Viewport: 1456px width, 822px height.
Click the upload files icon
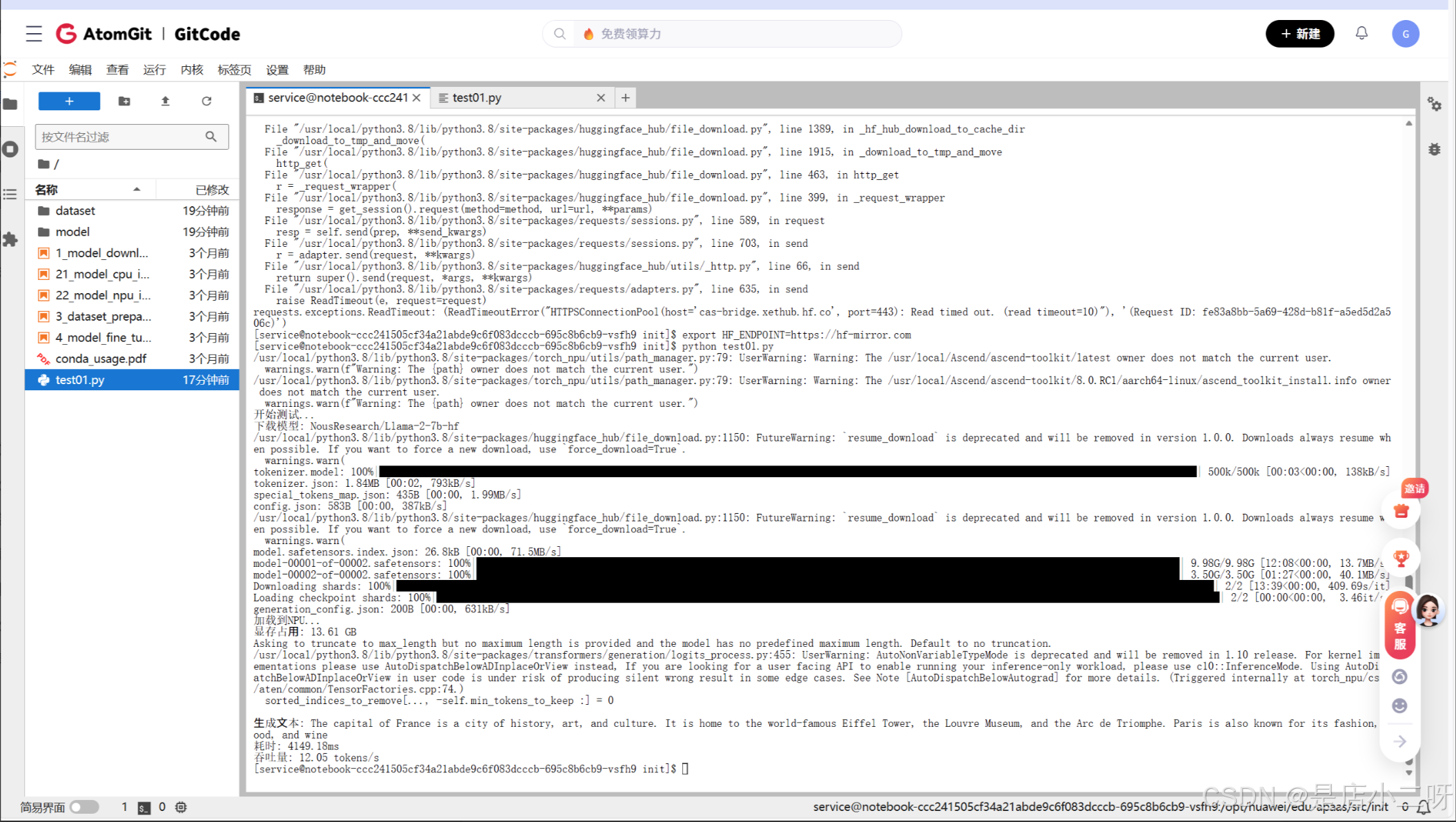point(166,101)
